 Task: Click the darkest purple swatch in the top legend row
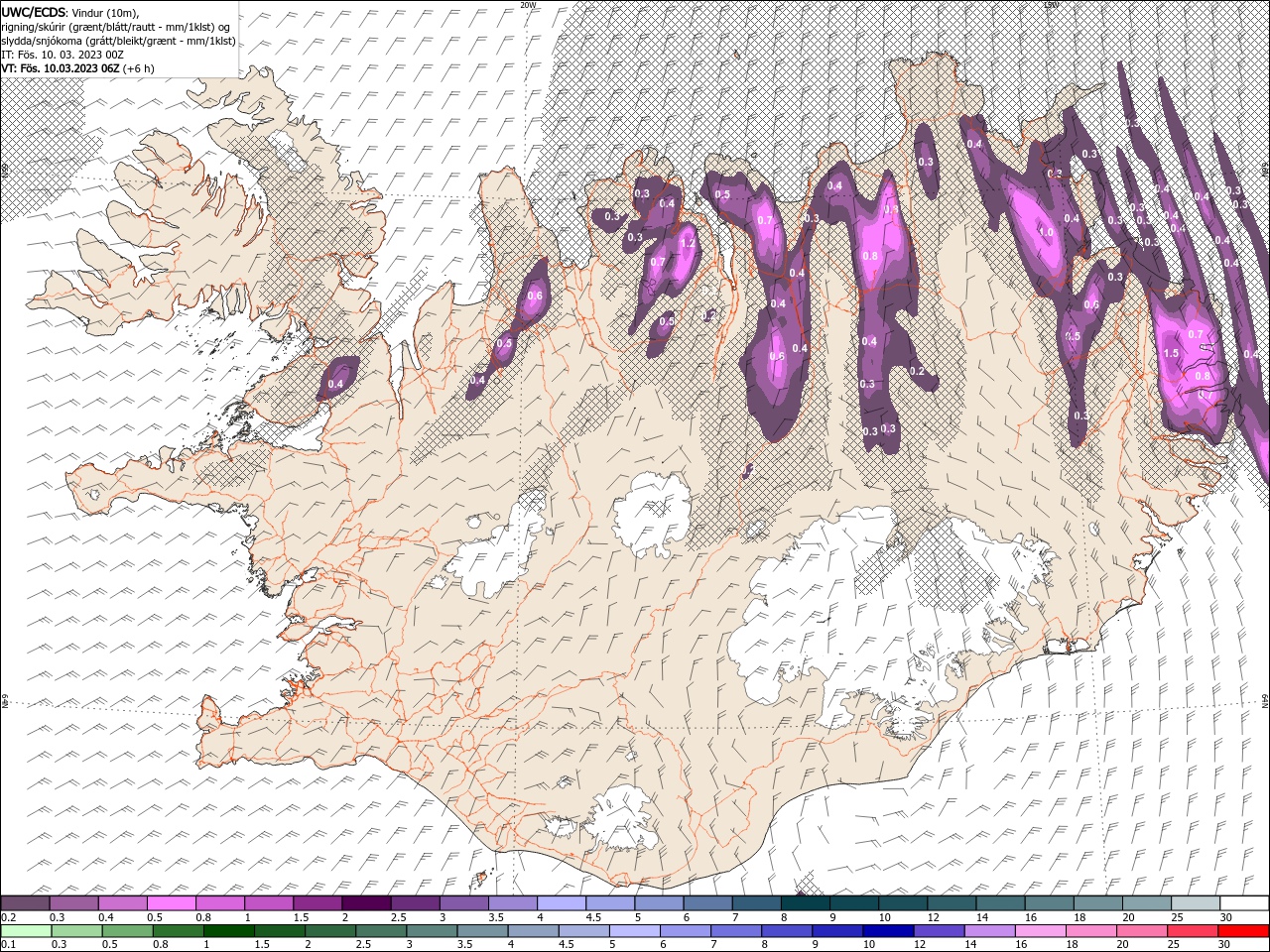pos(366,903)
